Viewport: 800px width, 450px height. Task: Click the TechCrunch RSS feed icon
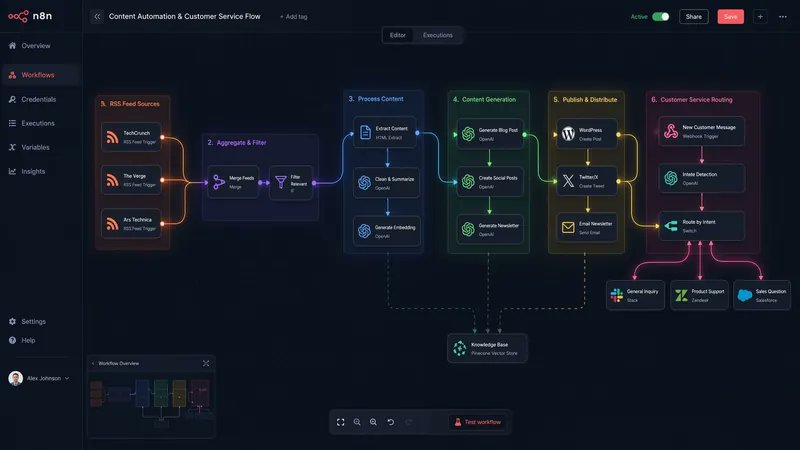pos(112,137)
